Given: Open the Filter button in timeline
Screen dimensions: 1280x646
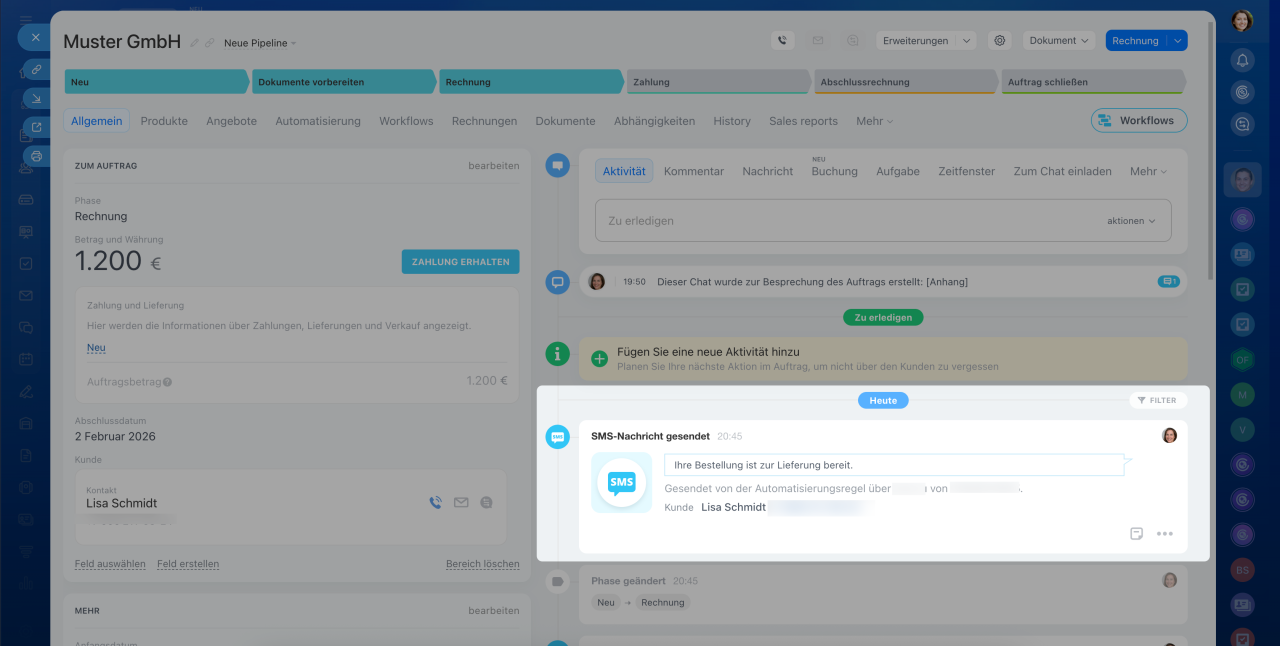Looking at the screenshot, I should tap(1158, 400).
